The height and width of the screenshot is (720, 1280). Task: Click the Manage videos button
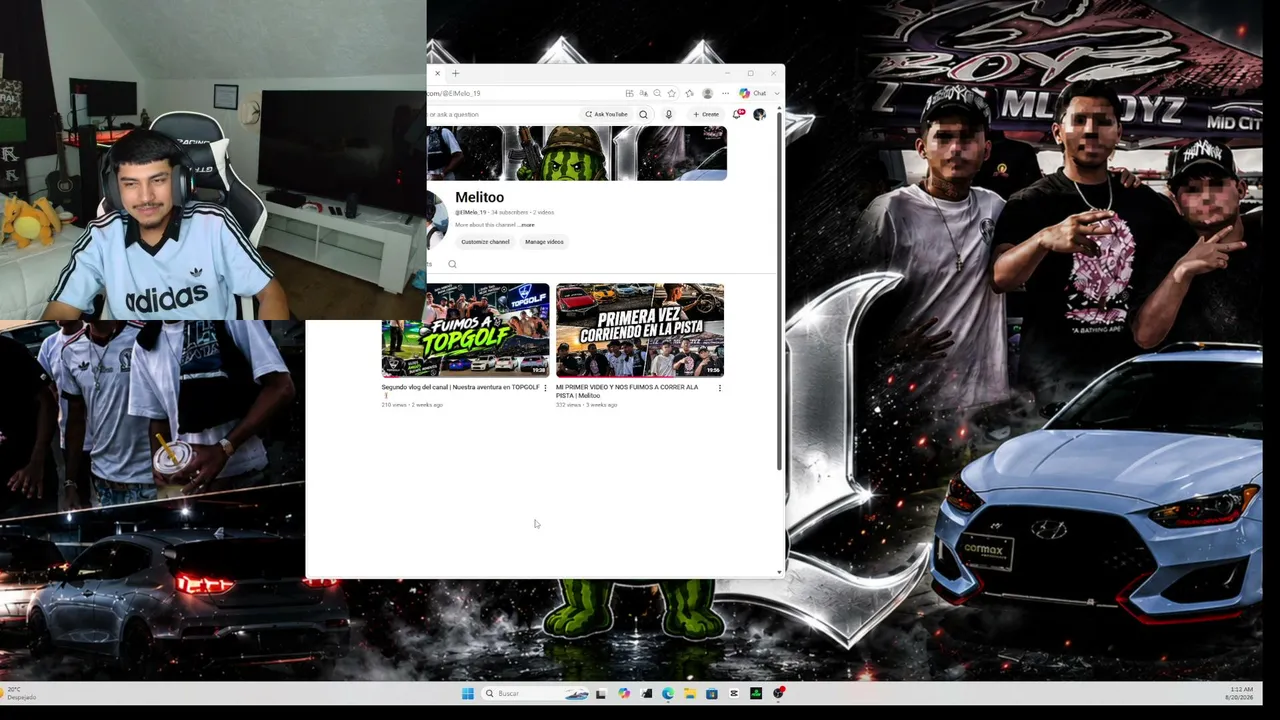pos(544,242)
